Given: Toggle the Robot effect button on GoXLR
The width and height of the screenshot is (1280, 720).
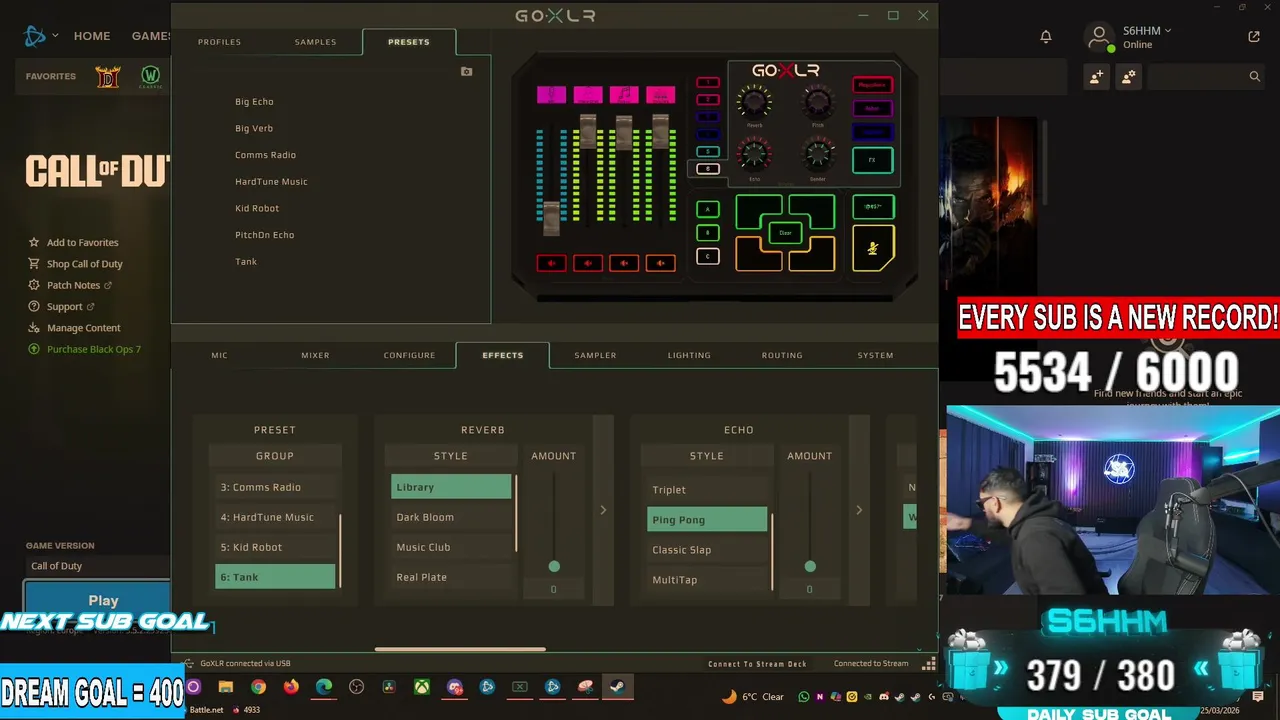Looking at the screenshot, I should click(873, 108).
